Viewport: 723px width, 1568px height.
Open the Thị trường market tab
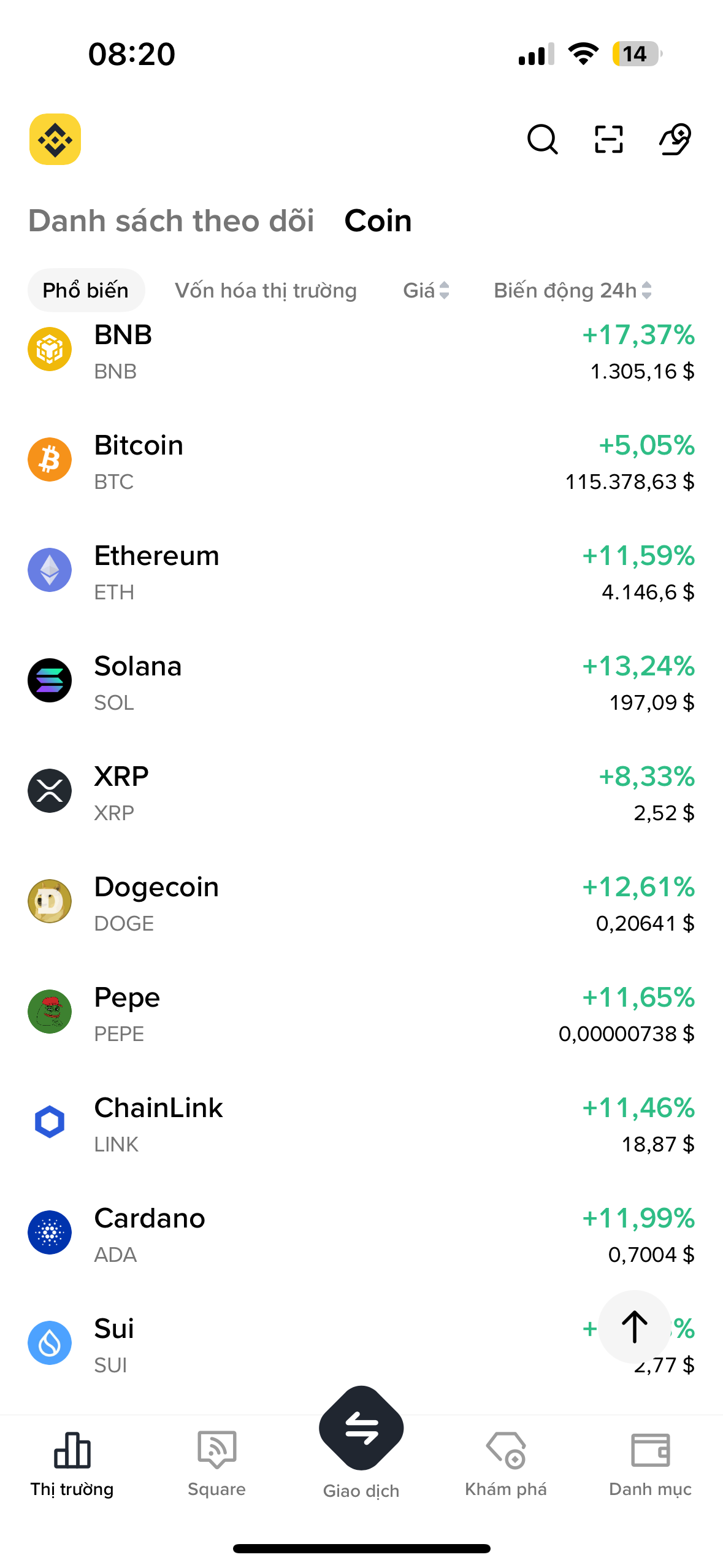(72, 1461)
